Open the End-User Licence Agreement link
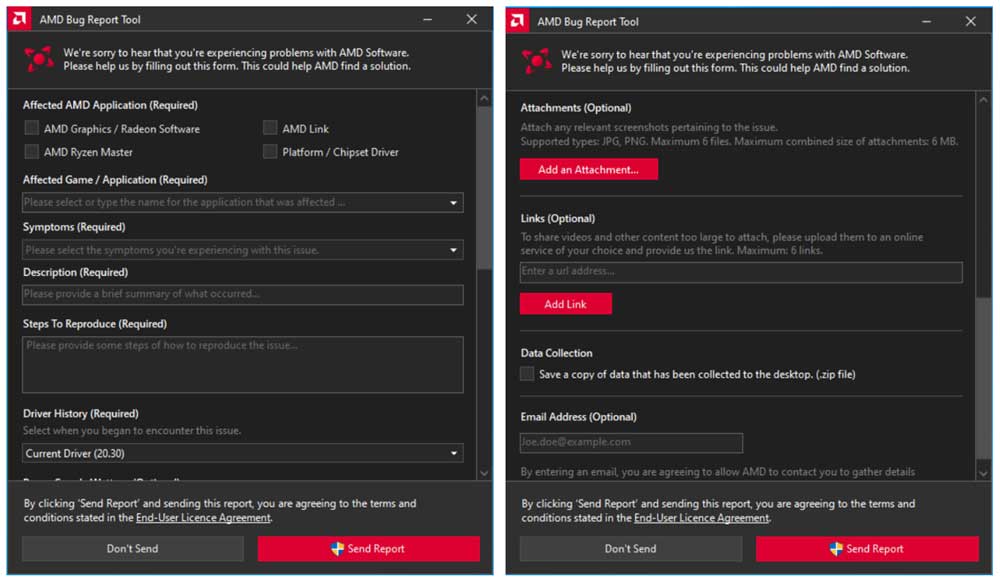The image size is (1000, 580). coord(204,518)
